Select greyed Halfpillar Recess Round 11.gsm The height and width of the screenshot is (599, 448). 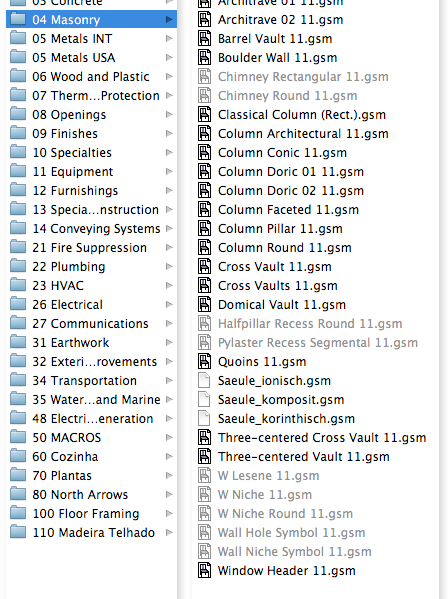pos(310,324)
